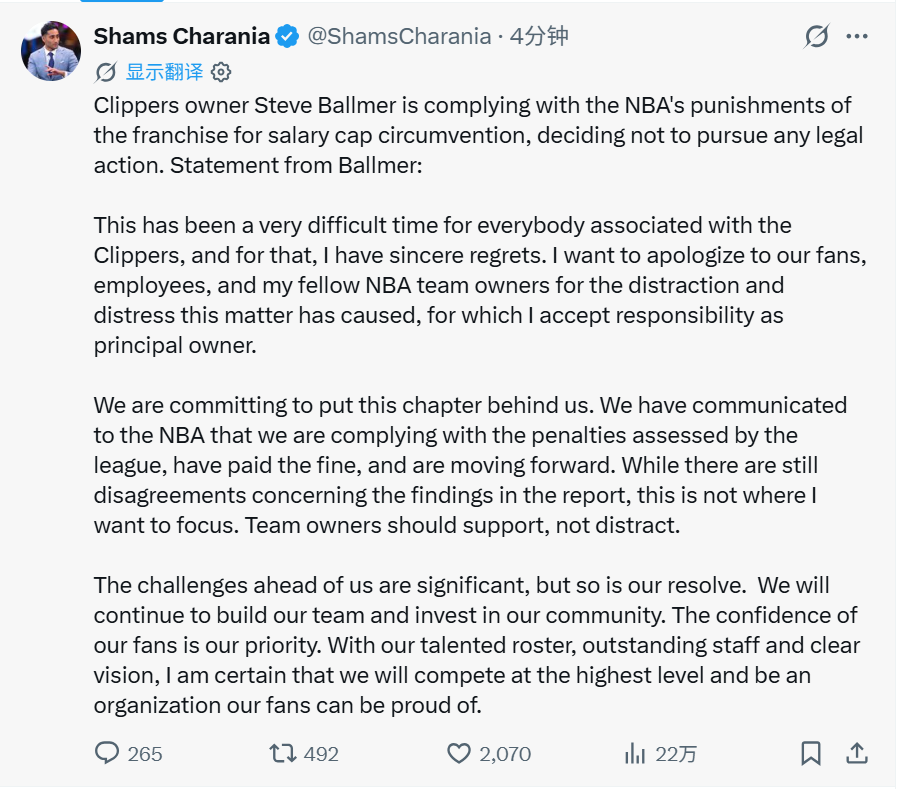View post analytics bar chart icon

click(635, 754)
